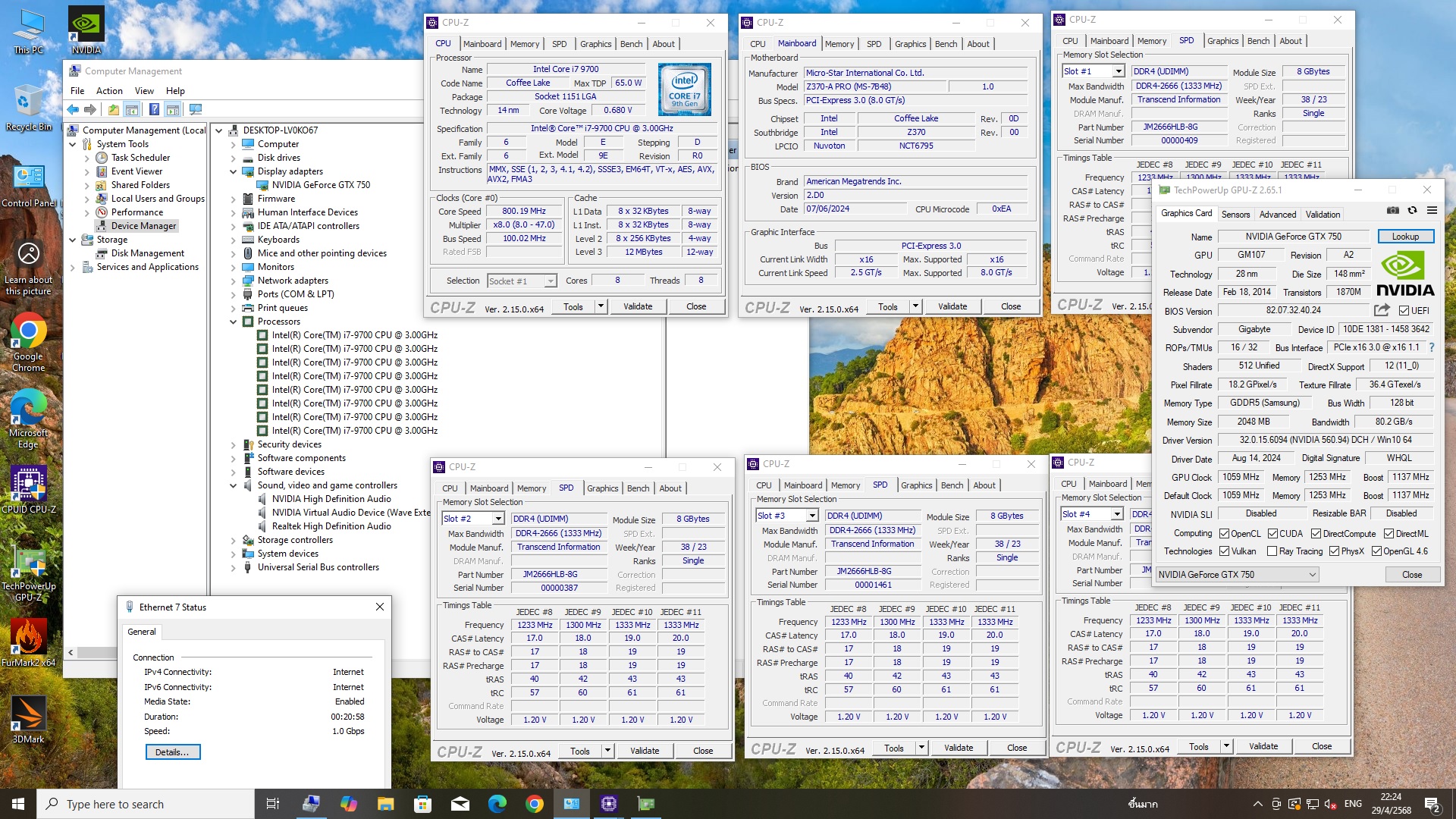Image resolution: width=1456 pixels, height=819 pixels.
Task: Select Realtek High Definition Audio device
Action: [331, 526]
